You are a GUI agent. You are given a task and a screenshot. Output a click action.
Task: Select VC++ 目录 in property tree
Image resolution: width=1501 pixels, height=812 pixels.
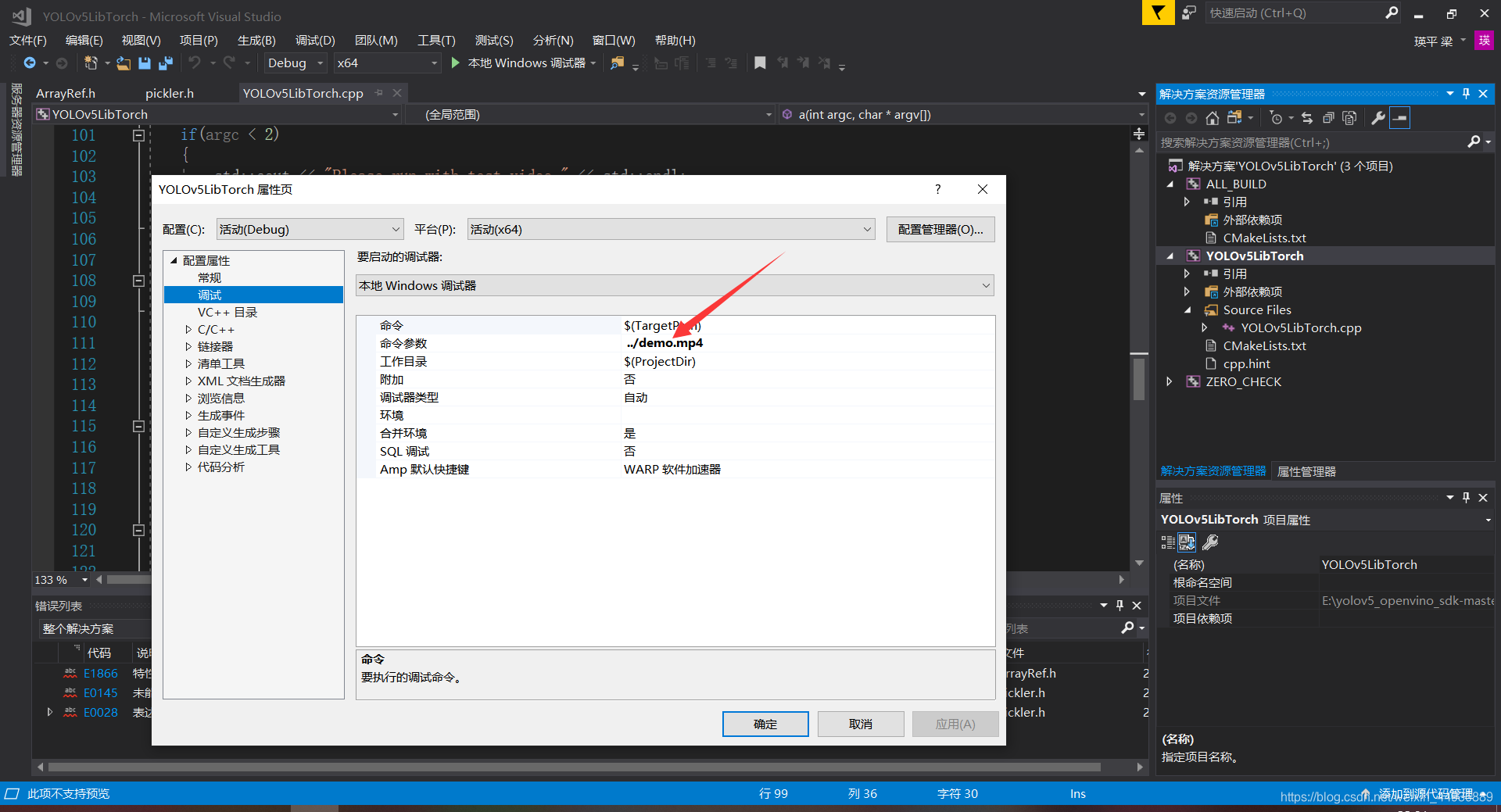pyautogui.click(x=227, y=313)
